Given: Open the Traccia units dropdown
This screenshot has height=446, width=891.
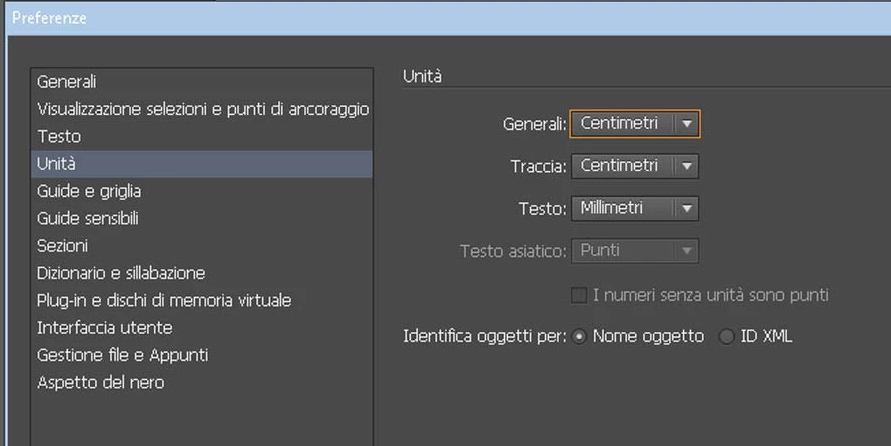Looking at the screenshot, I should coord(635,166).
